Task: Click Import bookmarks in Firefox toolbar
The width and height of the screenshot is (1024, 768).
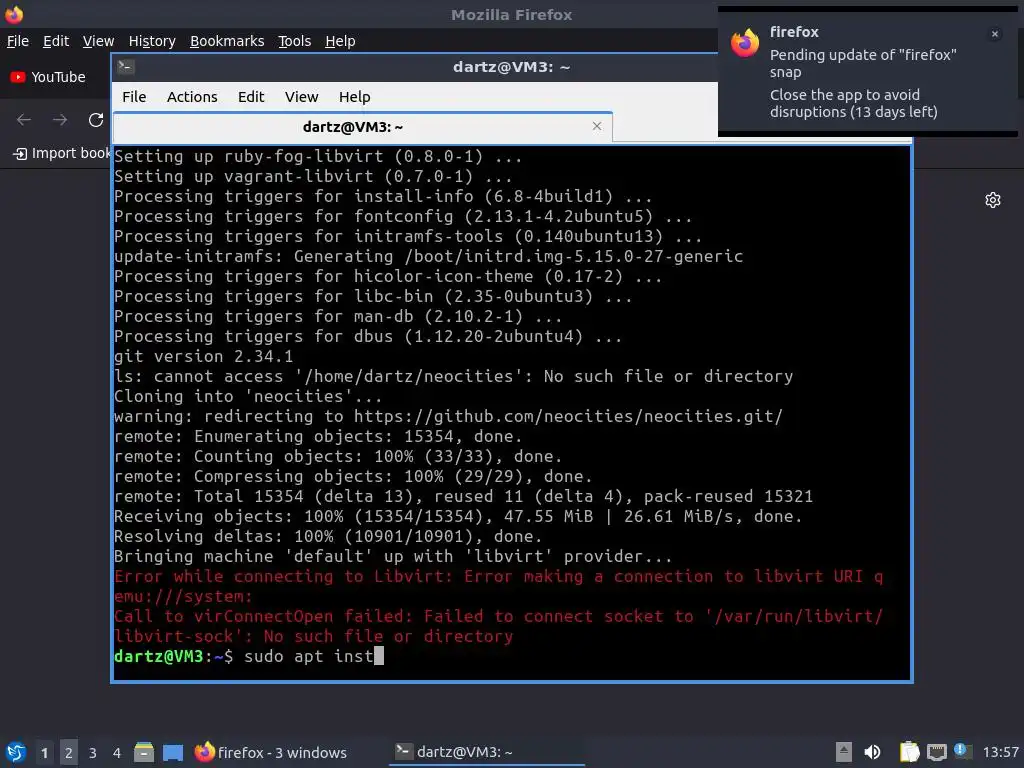Action: (x=61, y=153)
